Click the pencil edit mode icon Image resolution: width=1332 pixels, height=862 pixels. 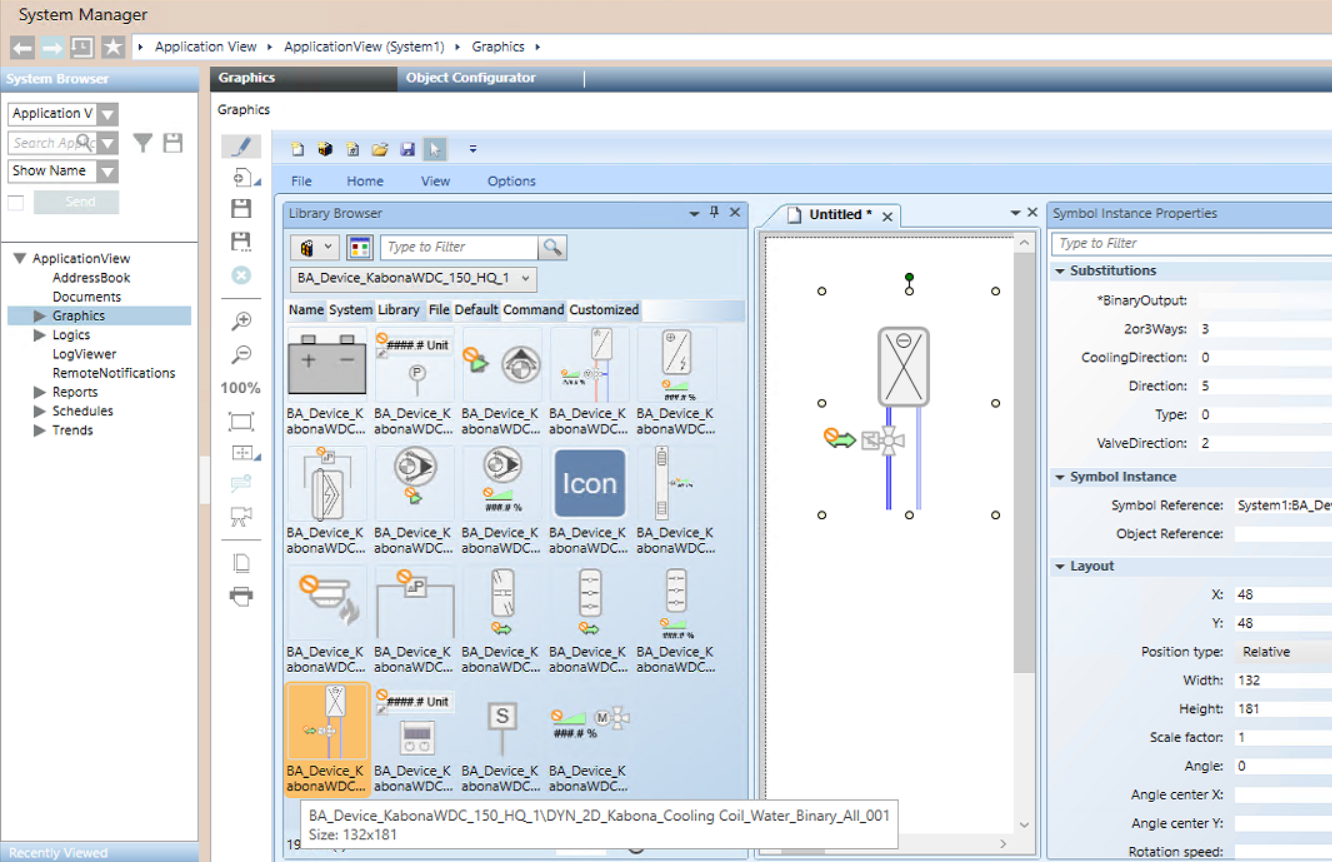241,147
